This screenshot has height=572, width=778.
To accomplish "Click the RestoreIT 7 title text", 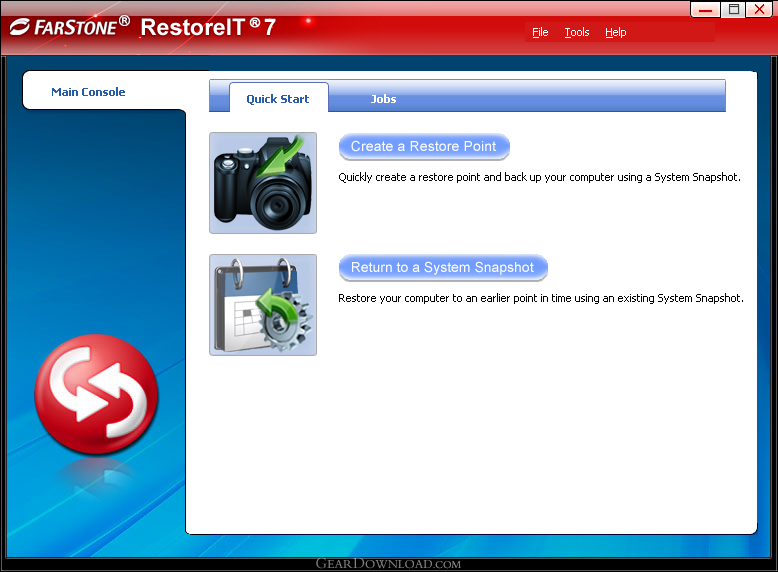I will (x=208, y=27).
